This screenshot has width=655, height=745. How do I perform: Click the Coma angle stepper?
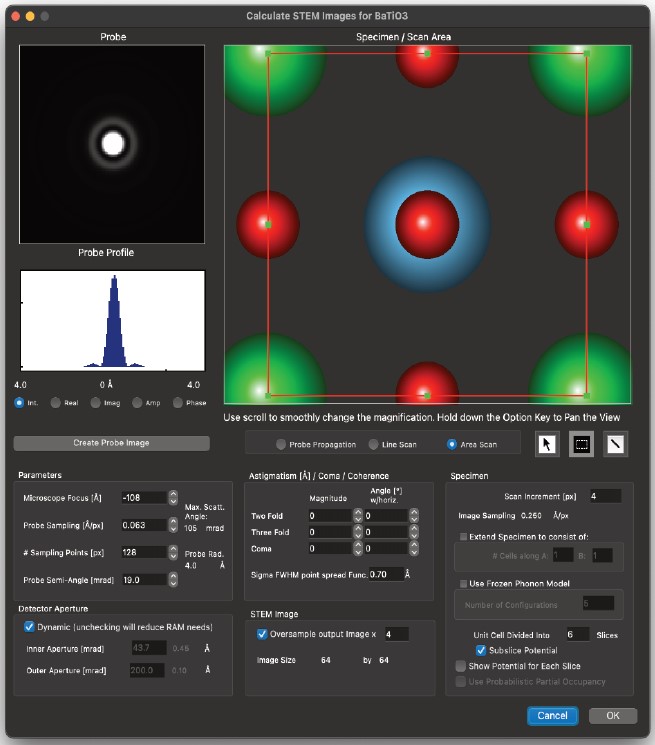(x=412, y=548)
